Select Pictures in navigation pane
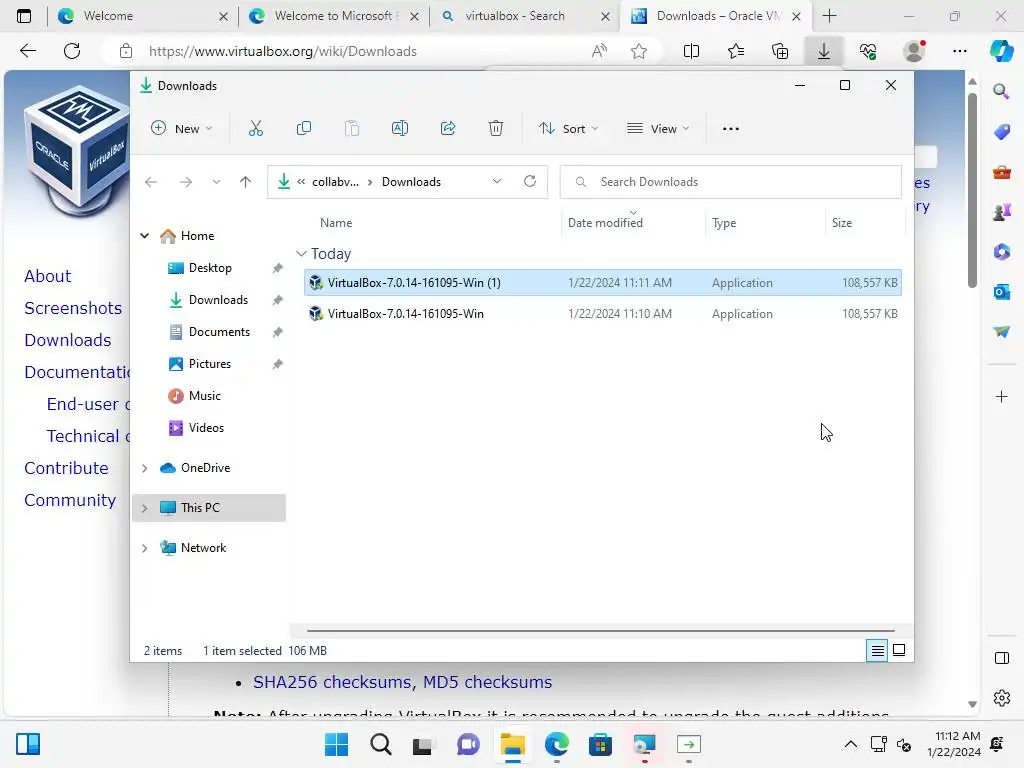This screenshot has width=1024, height=768. (x=210, y=364)
